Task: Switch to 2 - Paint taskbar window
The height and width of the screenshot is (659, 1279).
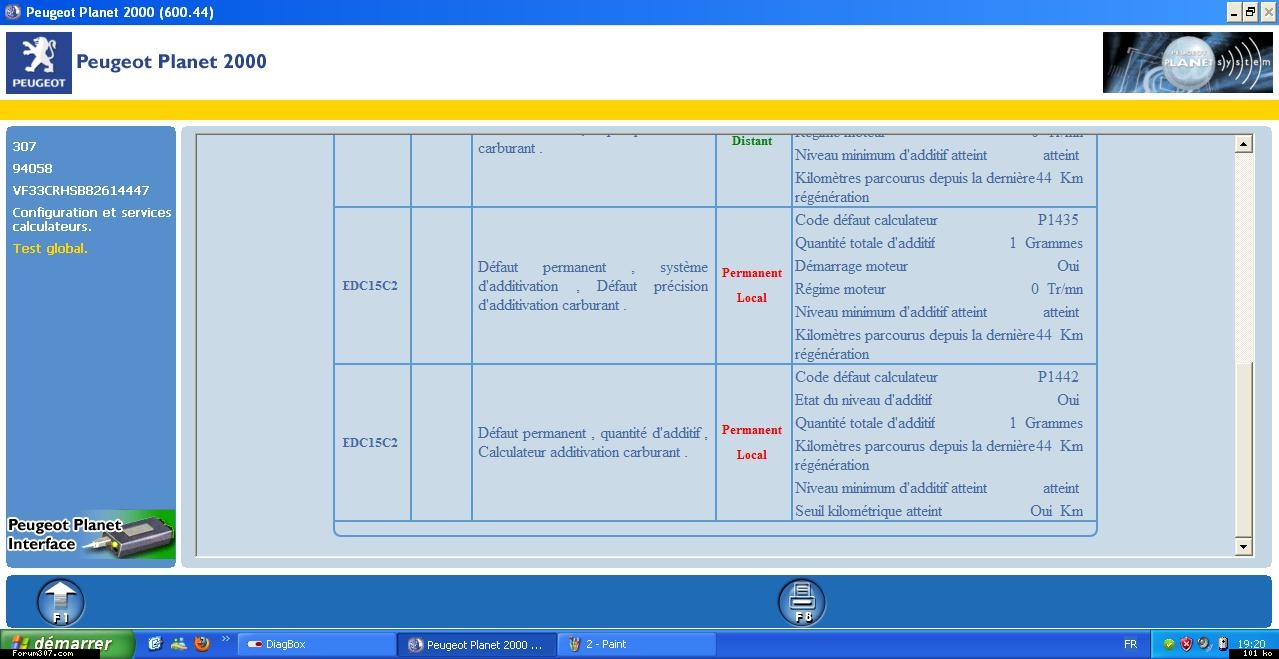Action: (x=635, y=644)
